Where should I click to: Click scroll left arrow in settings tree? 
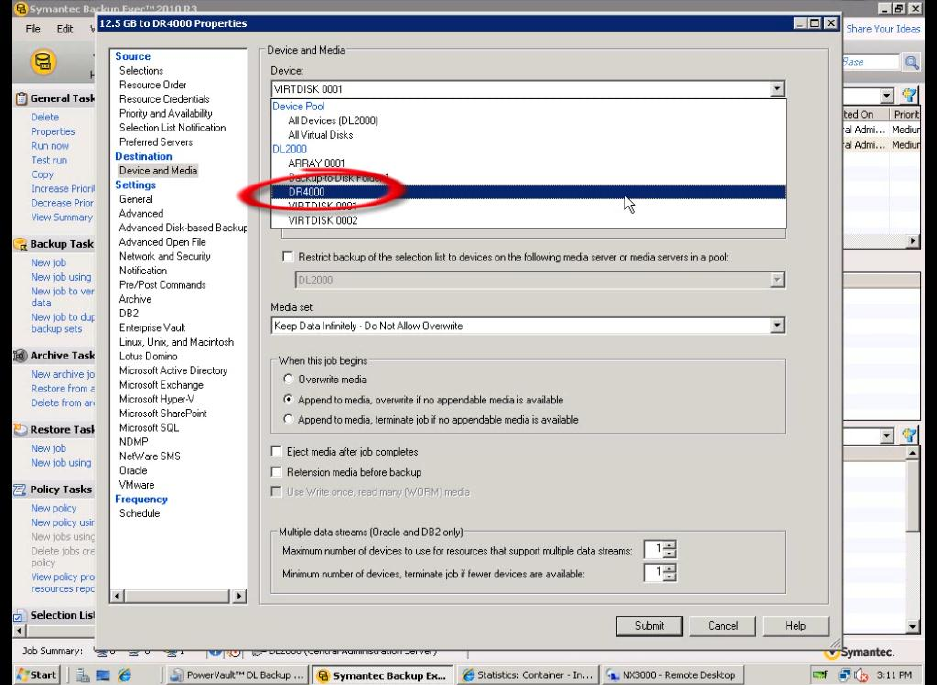(x=118, y=596)
